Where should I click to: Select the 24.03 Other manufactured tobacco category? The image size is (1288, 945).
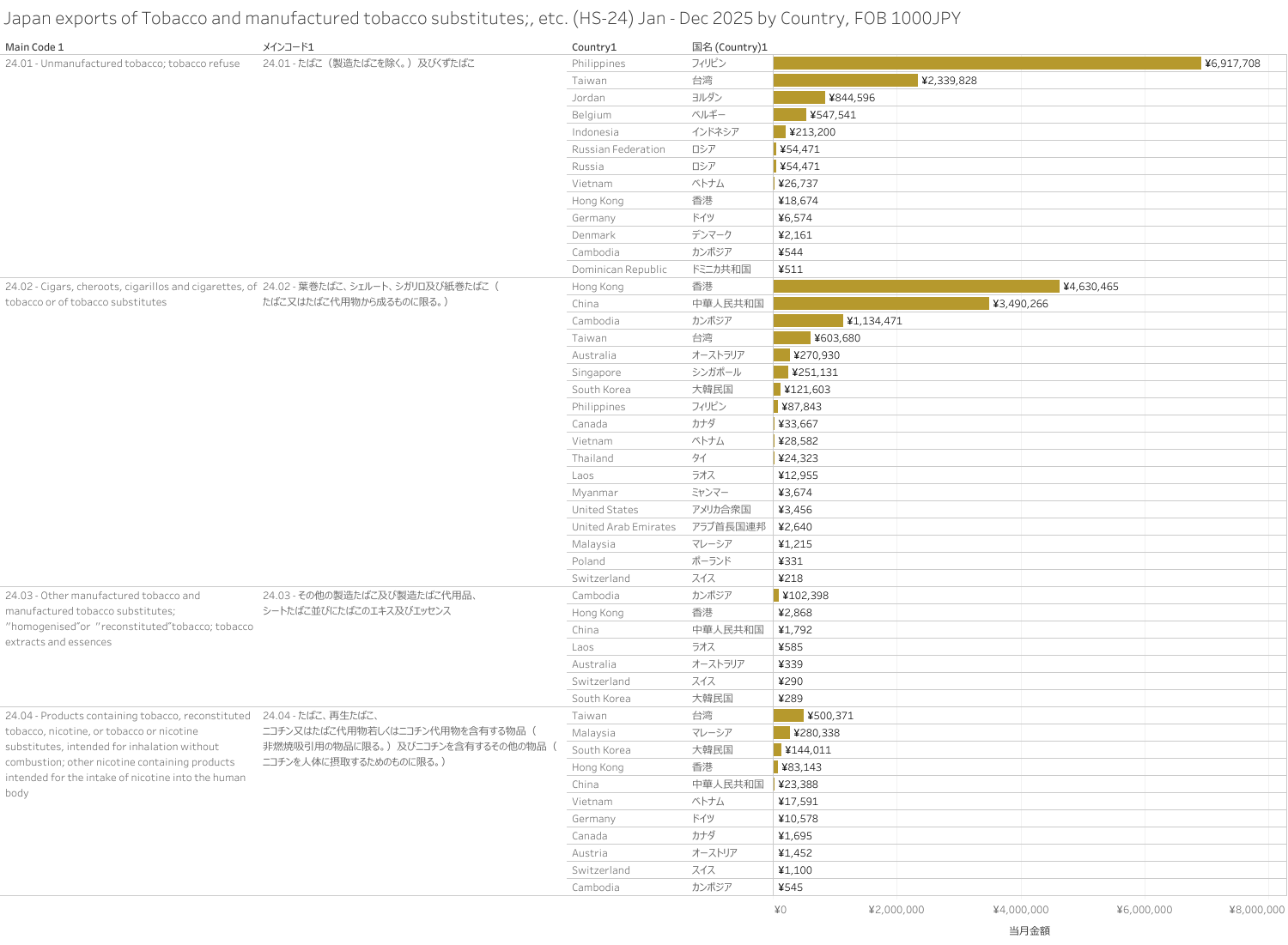click(129, 618)
